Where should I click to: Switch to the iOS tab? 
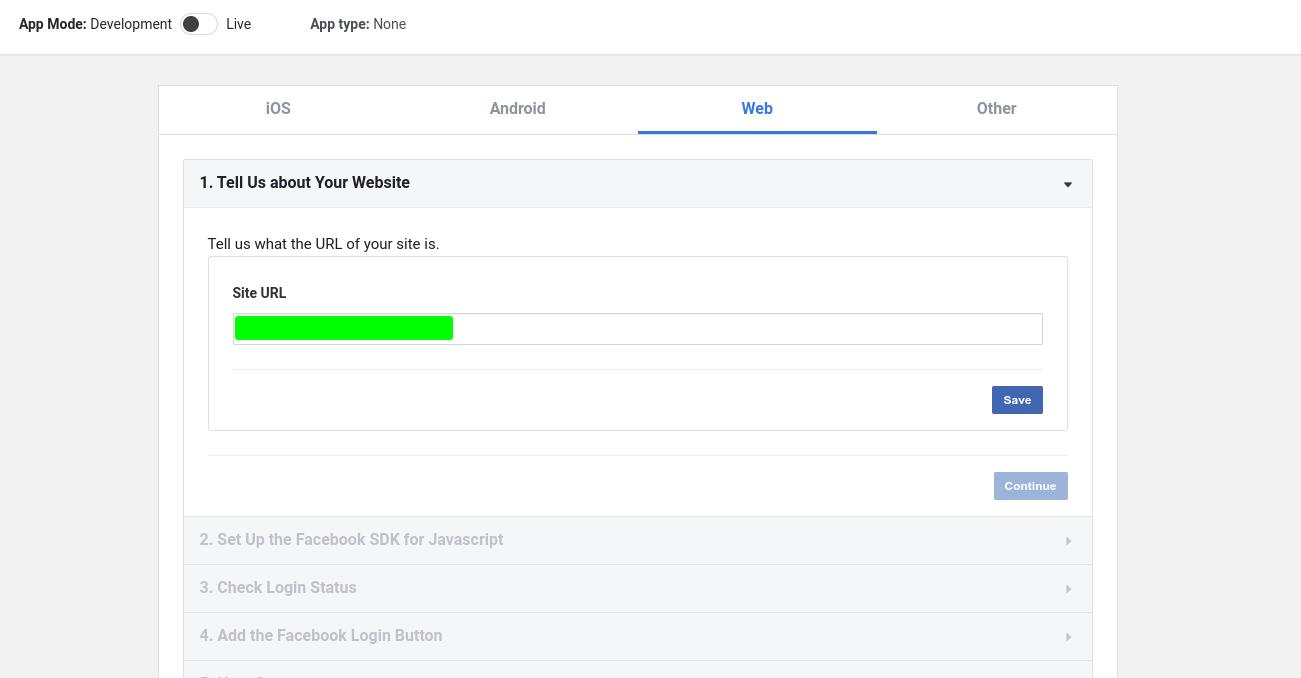point(278,109)
